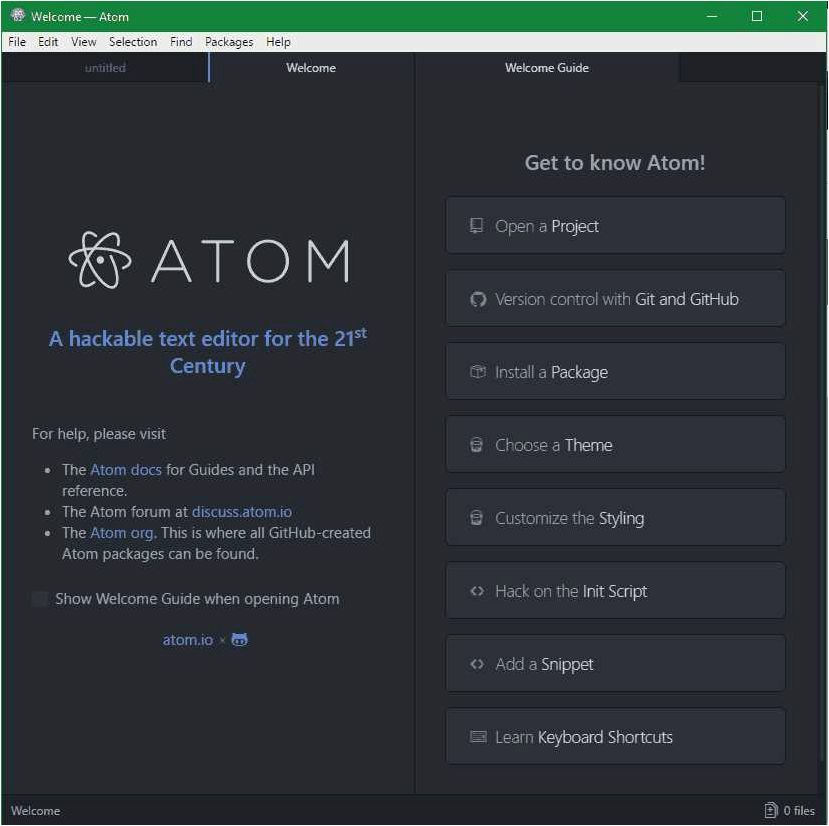Open the Atom org link

tap(122, 533)
